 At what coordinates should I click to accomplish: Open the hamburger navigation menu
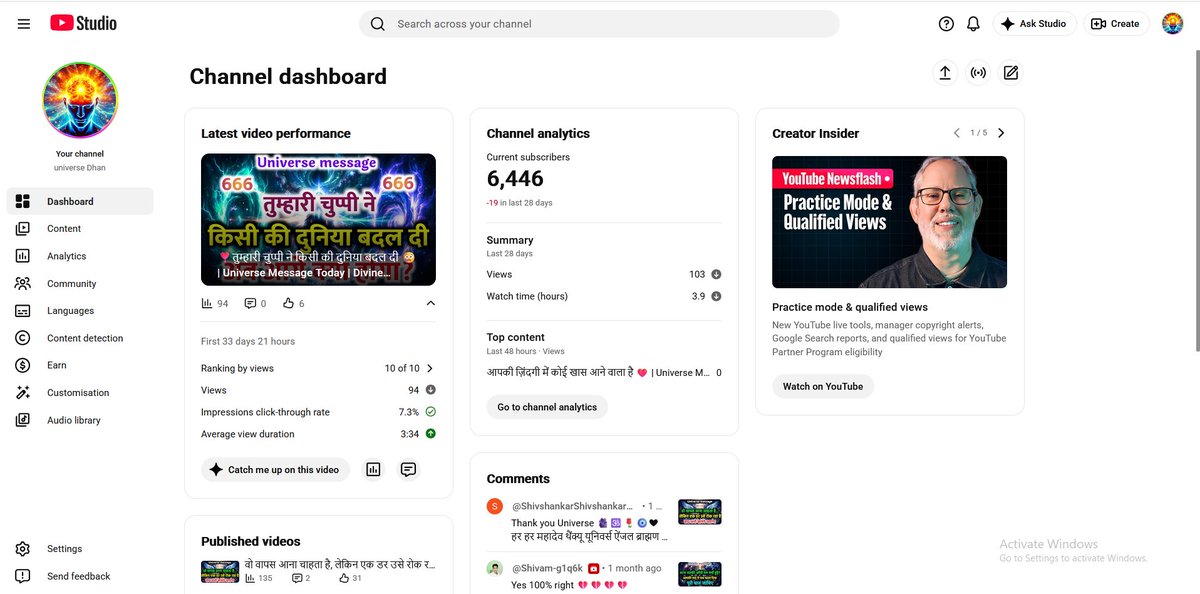[x=24, y=24]
